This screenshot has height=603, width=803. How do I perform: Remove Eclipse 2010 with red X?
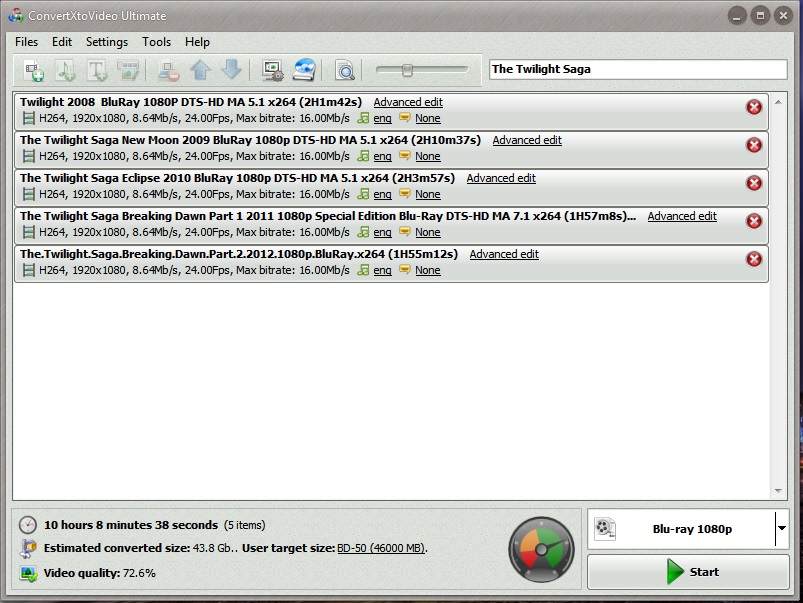tap(754, 183)
